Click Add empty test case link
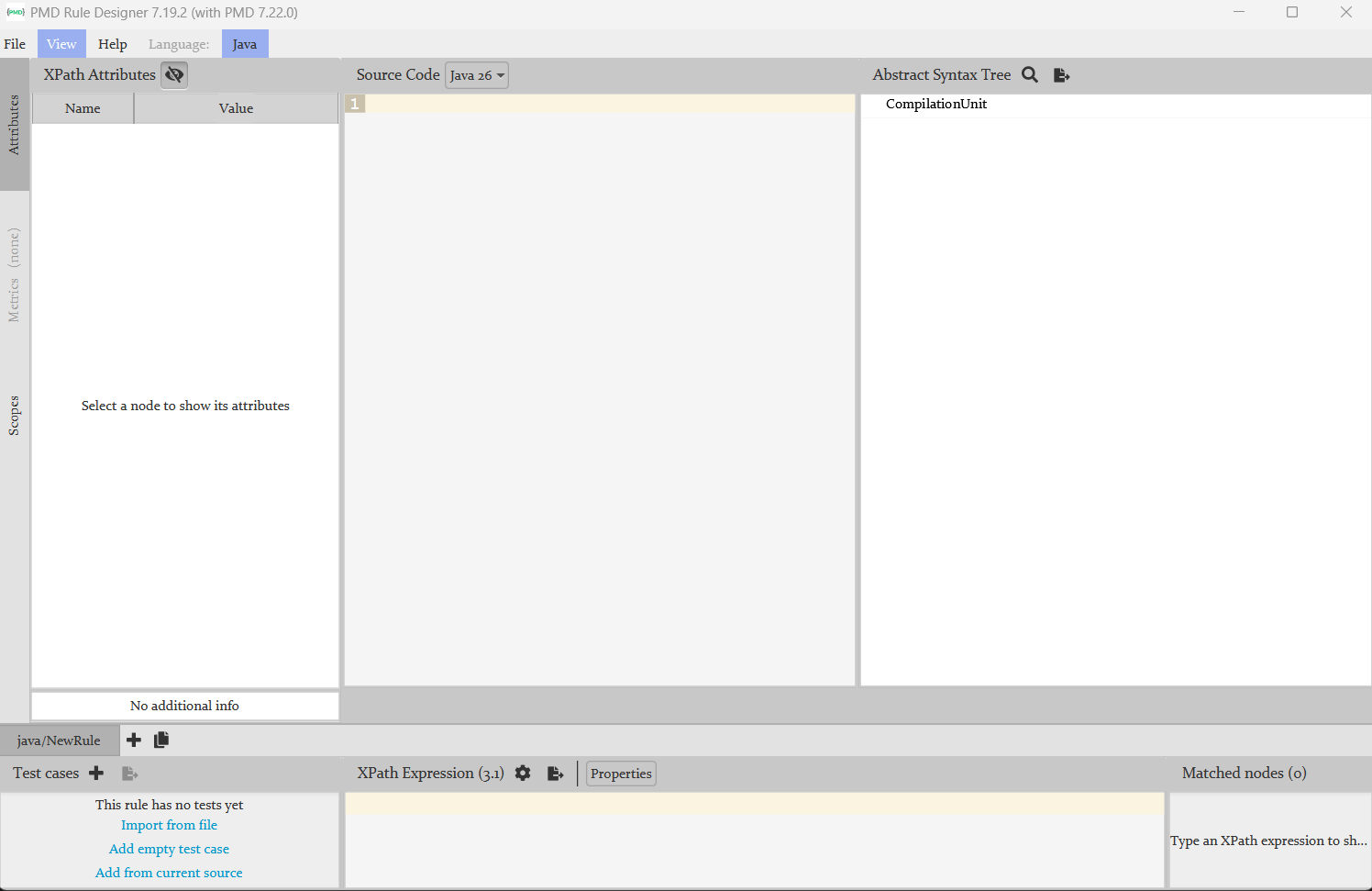The height and width of the screenshot is (891, 1372). [169, 849]
